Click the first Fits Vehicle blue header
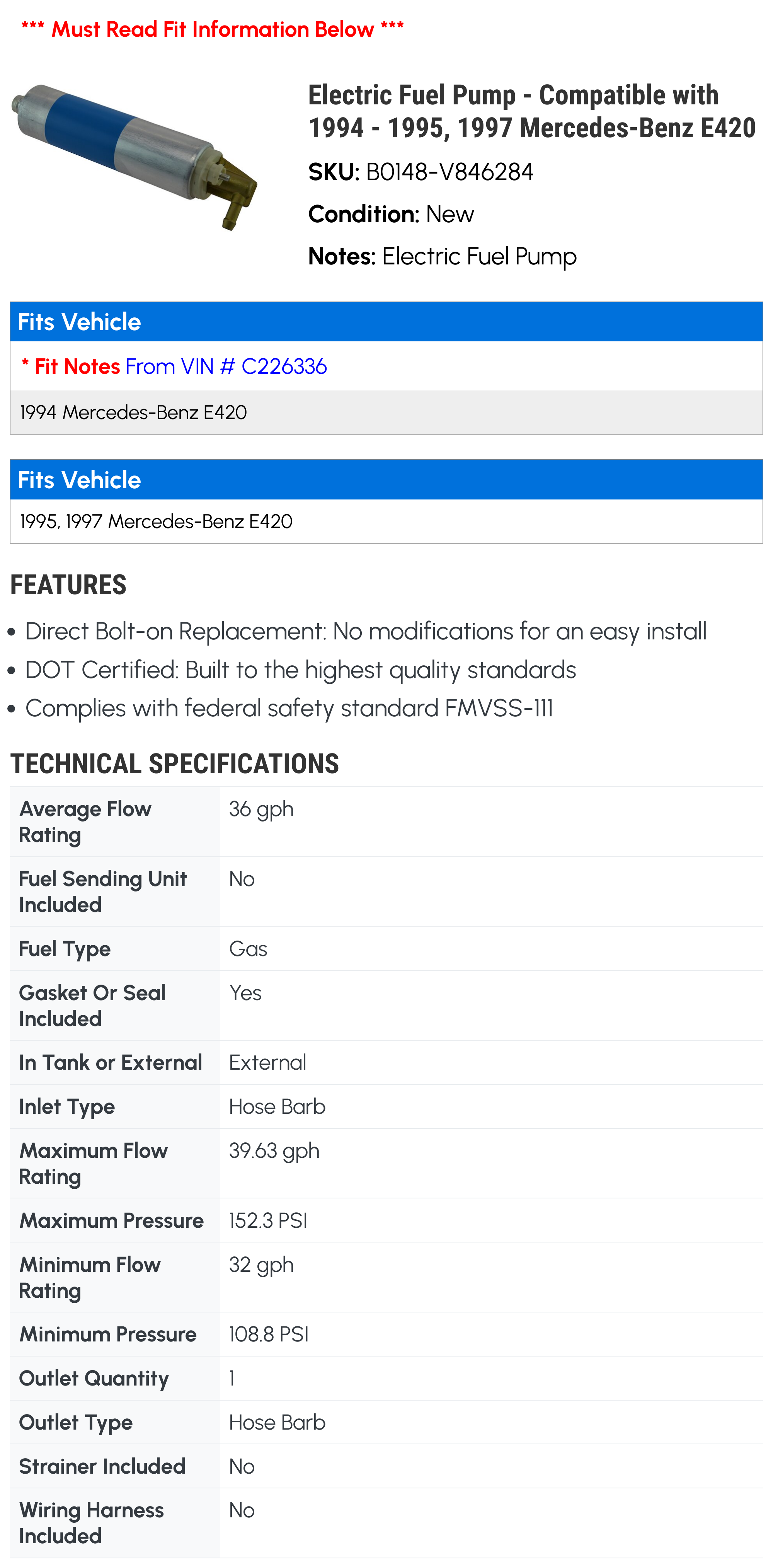773x1568 pixels. [386, 322]
